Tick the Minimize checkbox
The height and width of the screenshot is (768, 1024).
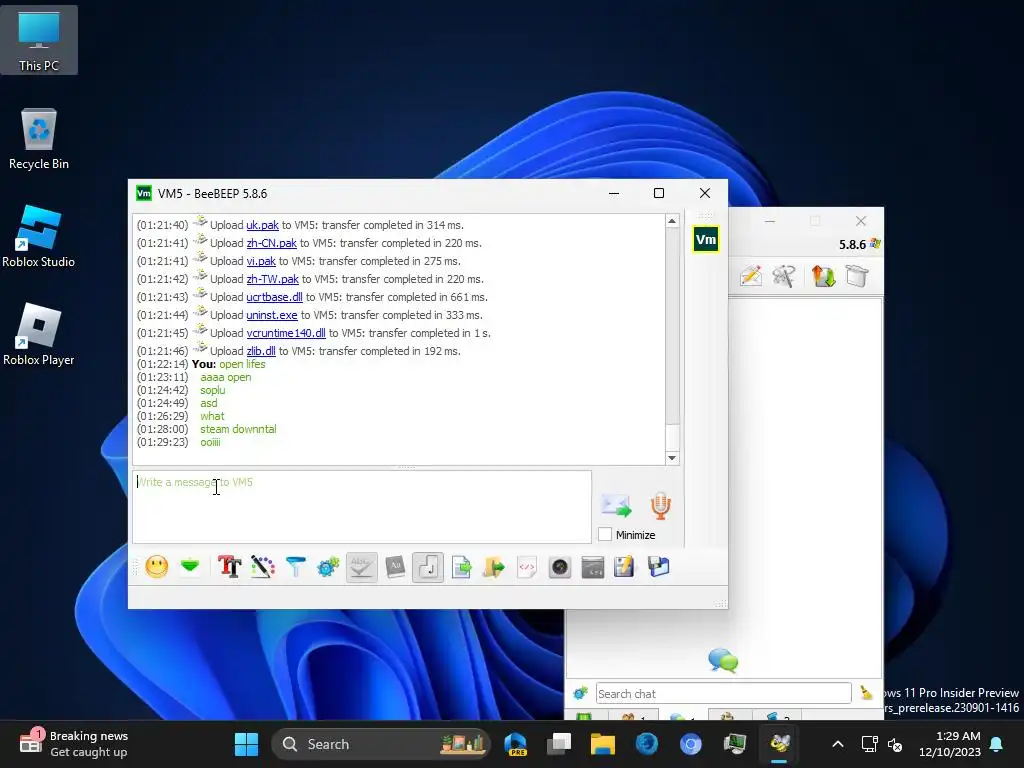(605, 534)
